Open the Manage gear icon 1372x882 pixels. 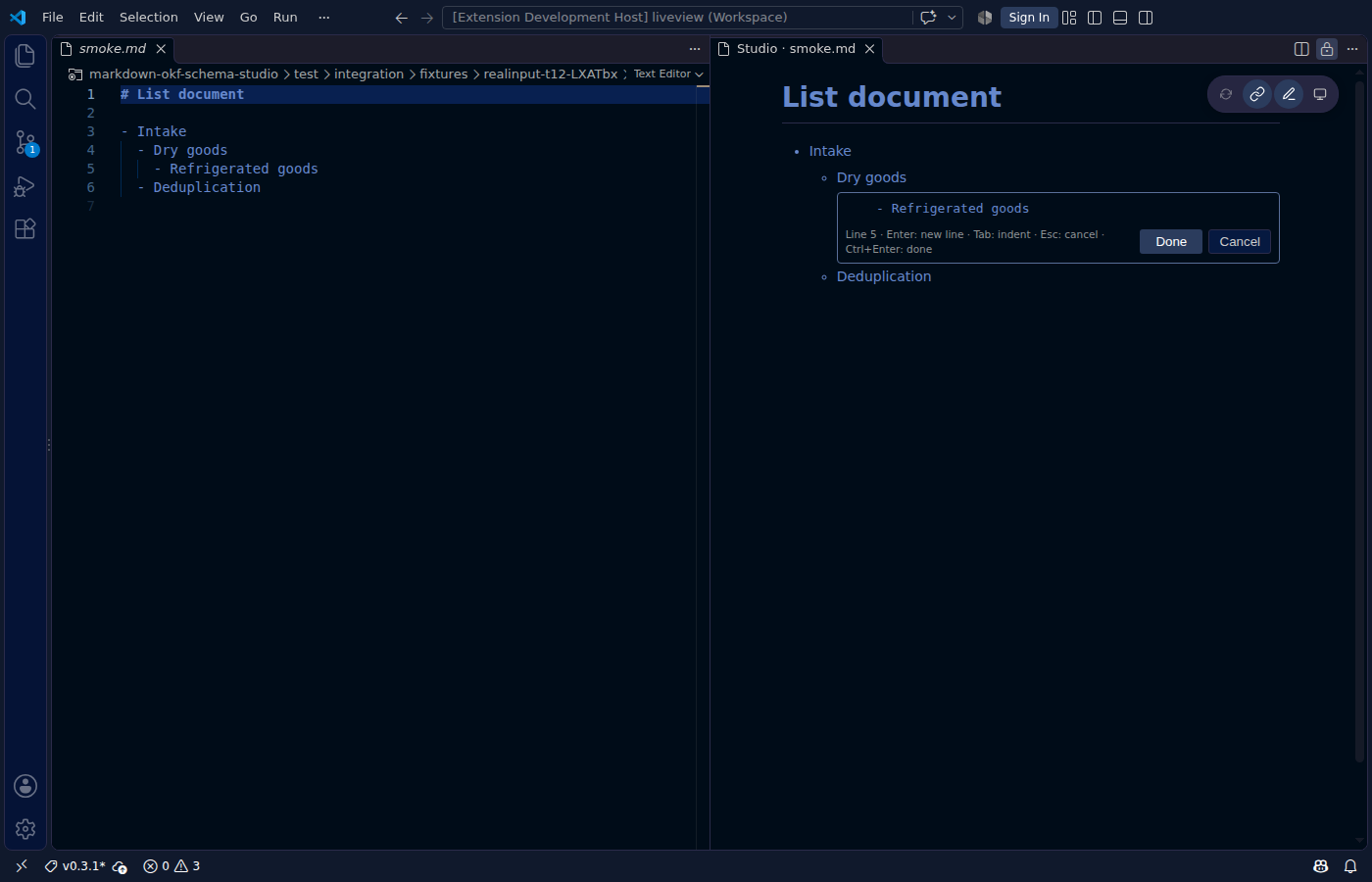pos(25,829)
